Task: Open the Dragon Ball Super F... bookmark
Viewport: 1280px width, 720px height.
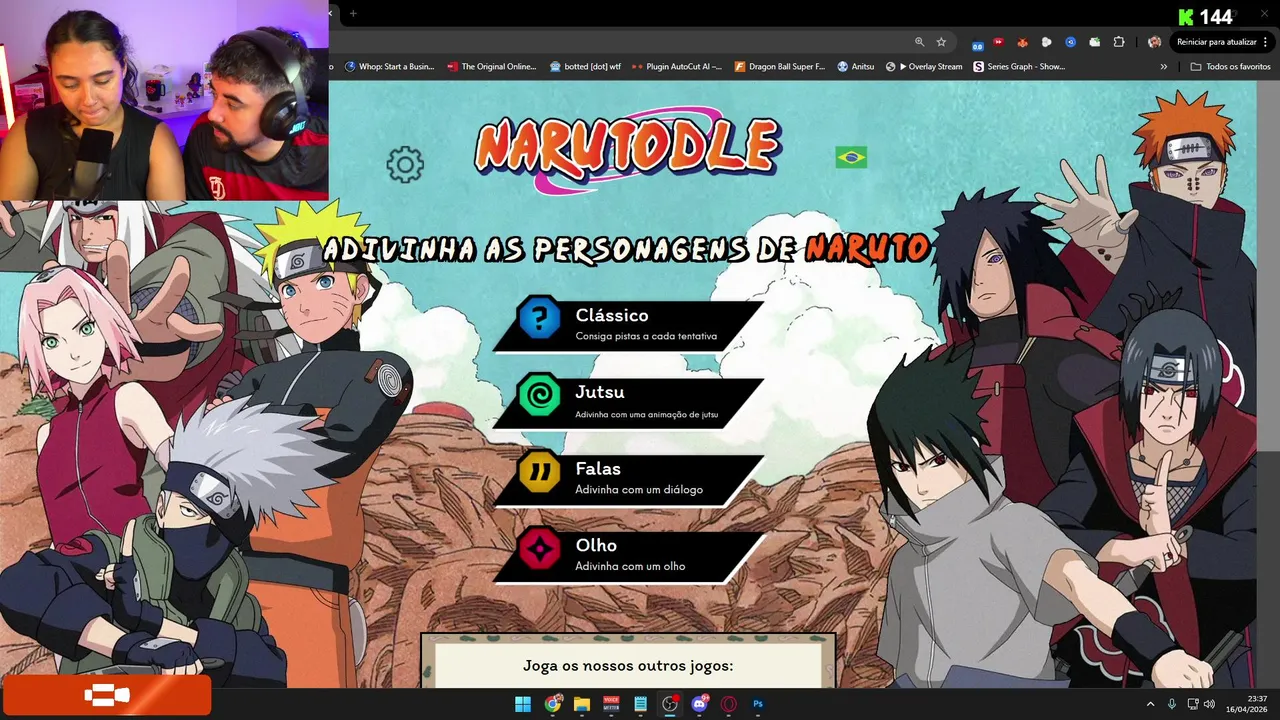Action: click(780, 67)
